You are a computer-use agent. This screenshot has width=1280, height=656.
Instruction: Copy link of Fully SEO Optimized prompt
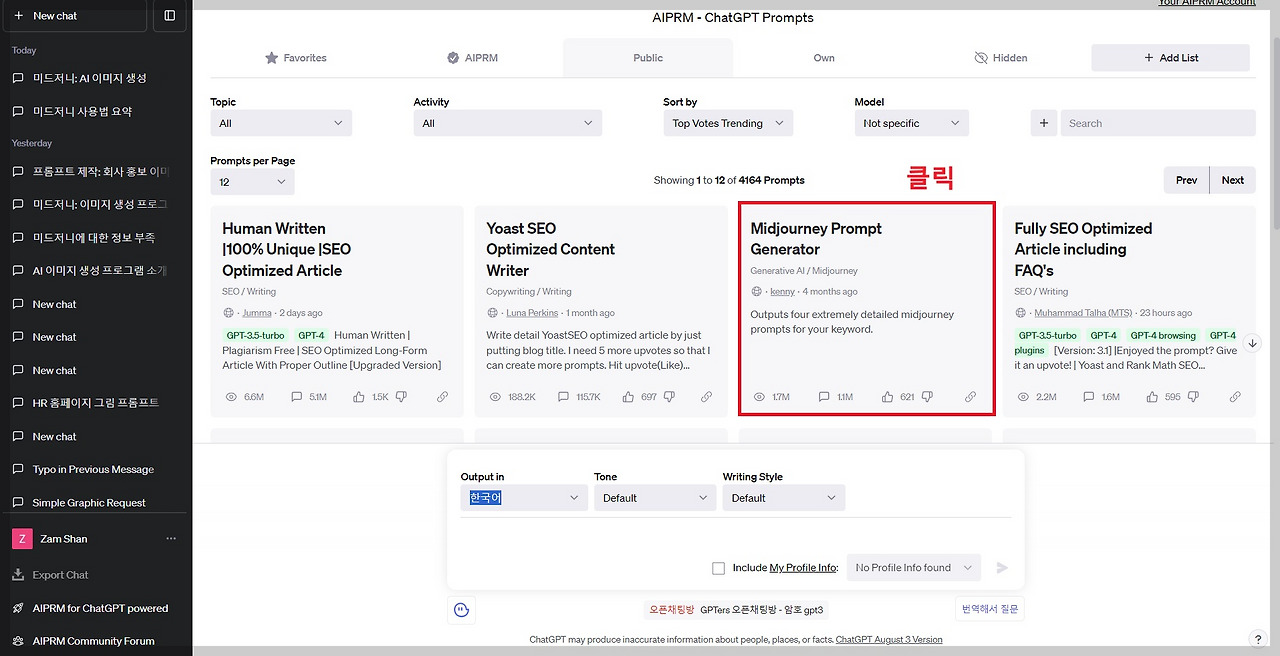1235,397
